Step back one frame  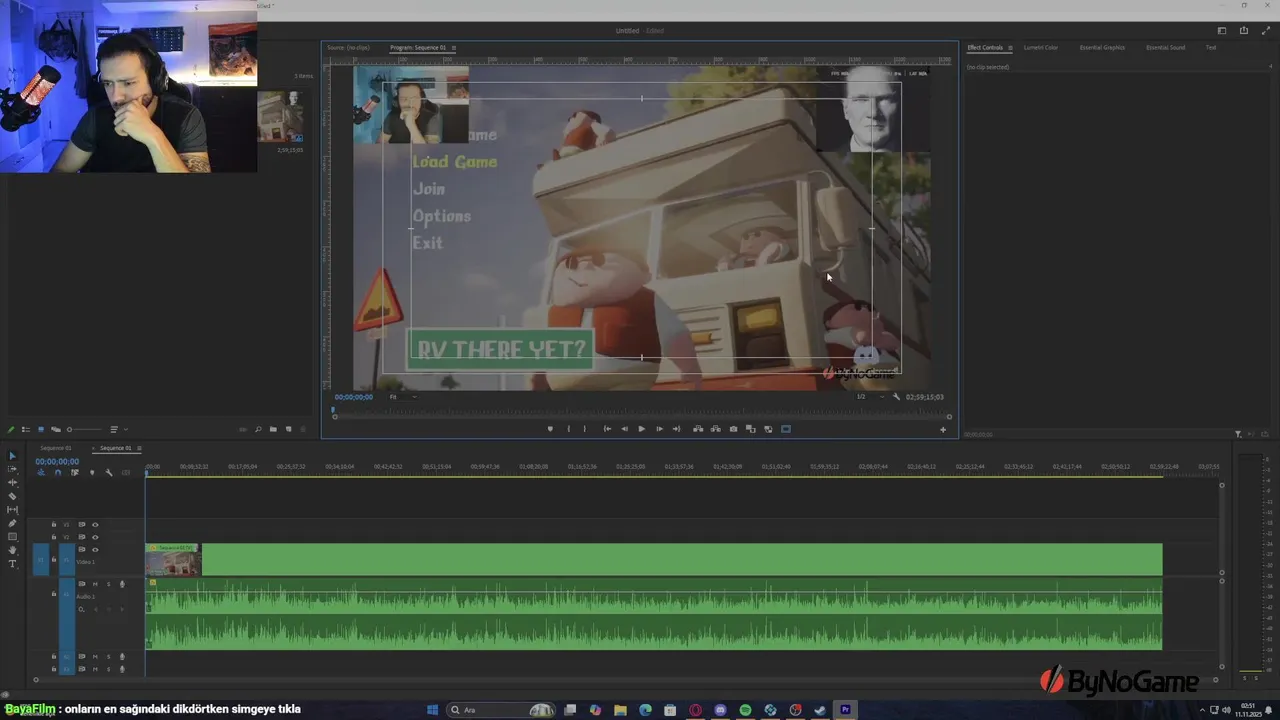click(x=625, y=429)
